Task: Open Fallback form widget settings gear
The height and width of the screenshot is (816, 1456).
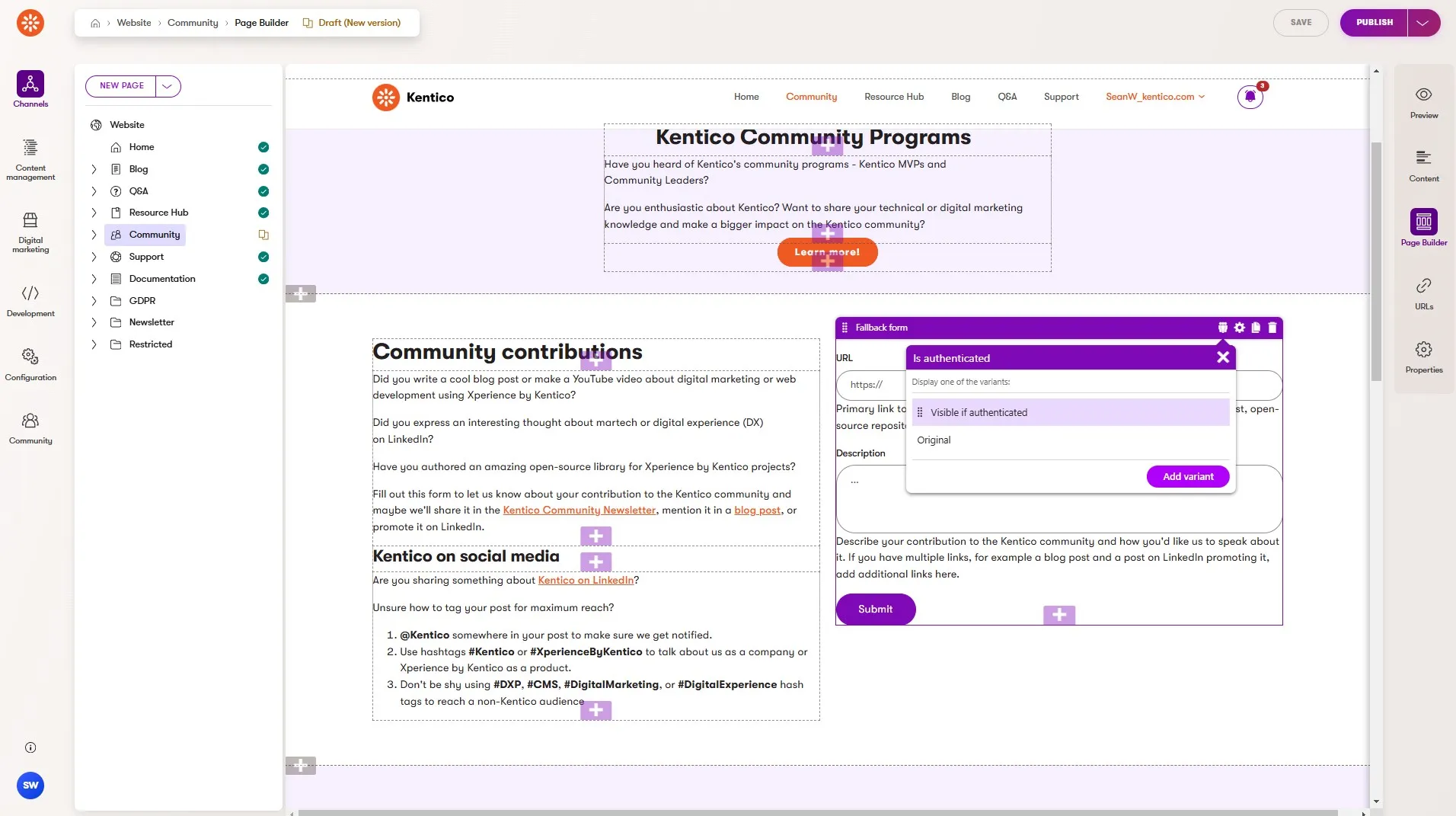Action: click(x=1240, y=328)
